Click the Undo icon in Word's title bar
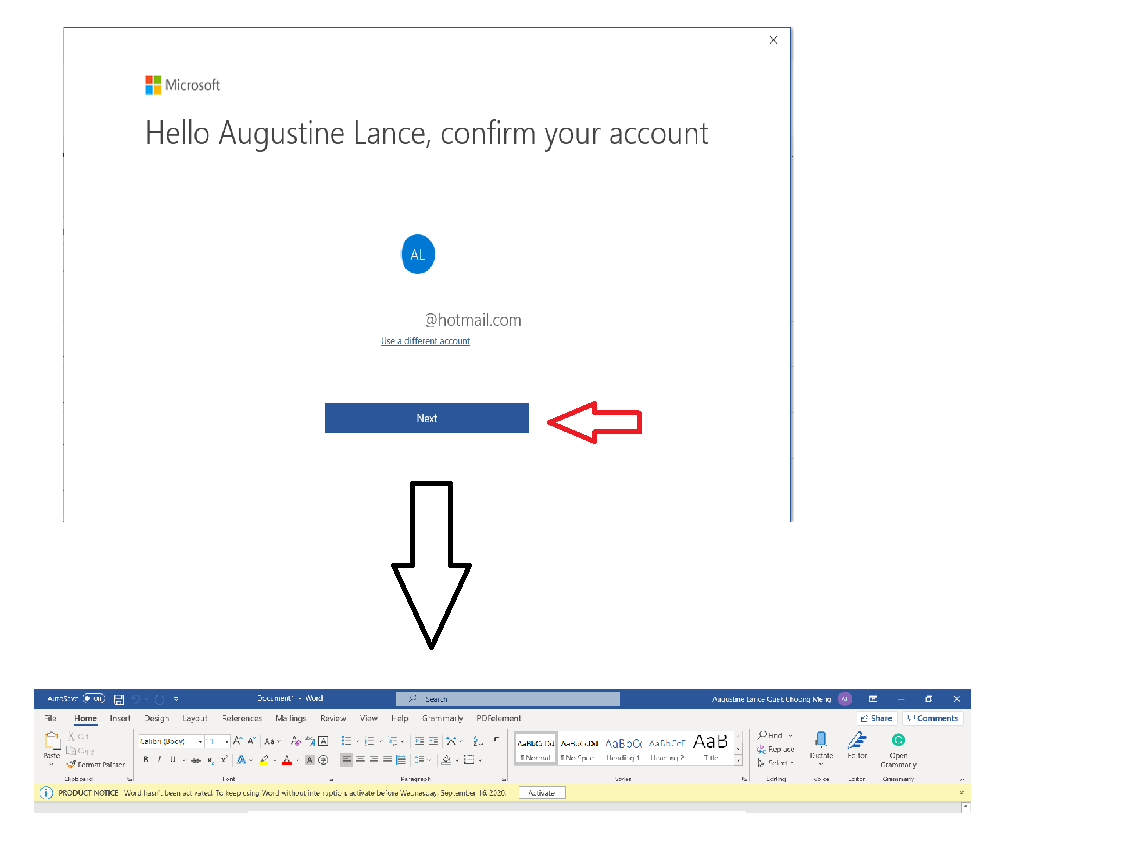1130x856 pixels. 136,699
